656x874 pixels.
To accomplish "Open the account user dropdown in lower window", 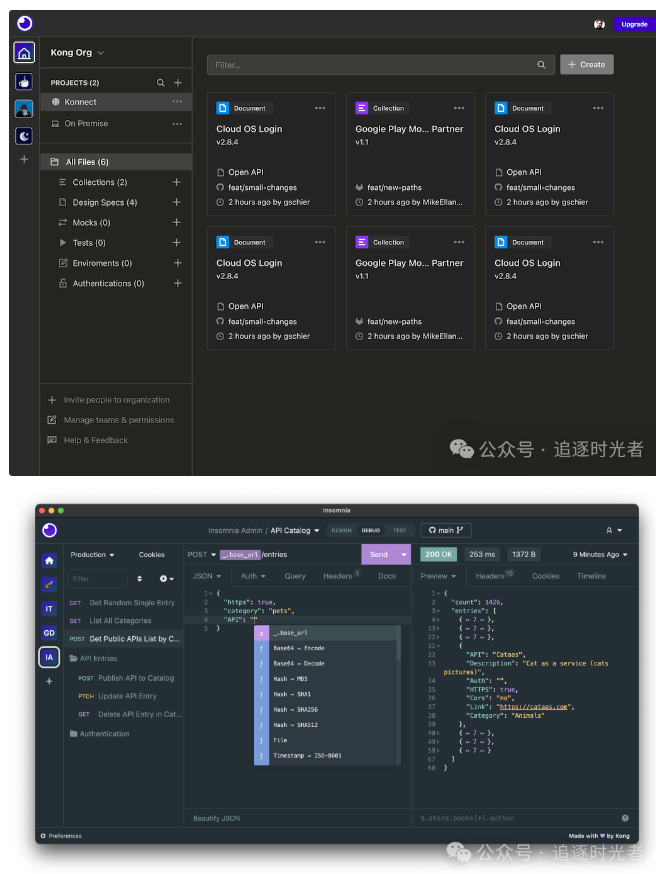I will (614, 530).
